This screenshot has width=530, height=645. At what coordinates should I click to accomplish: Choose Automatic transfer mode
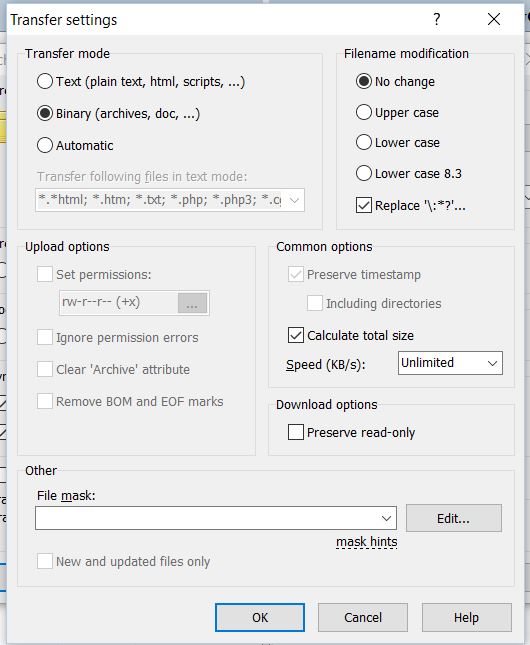pyautogui.click(x=45, y=145)
